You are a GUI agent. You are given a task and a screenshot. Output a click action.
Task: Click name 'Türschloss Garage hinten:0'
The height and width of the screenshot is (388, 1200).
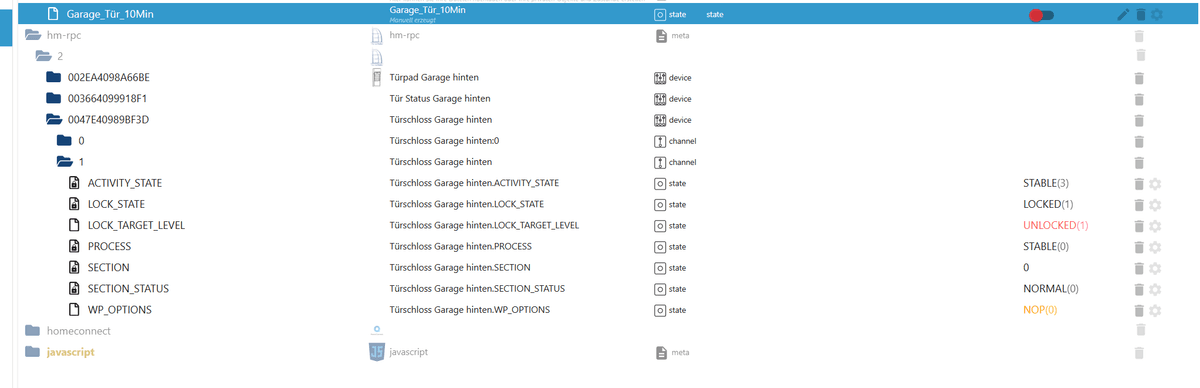click(443, 141)
